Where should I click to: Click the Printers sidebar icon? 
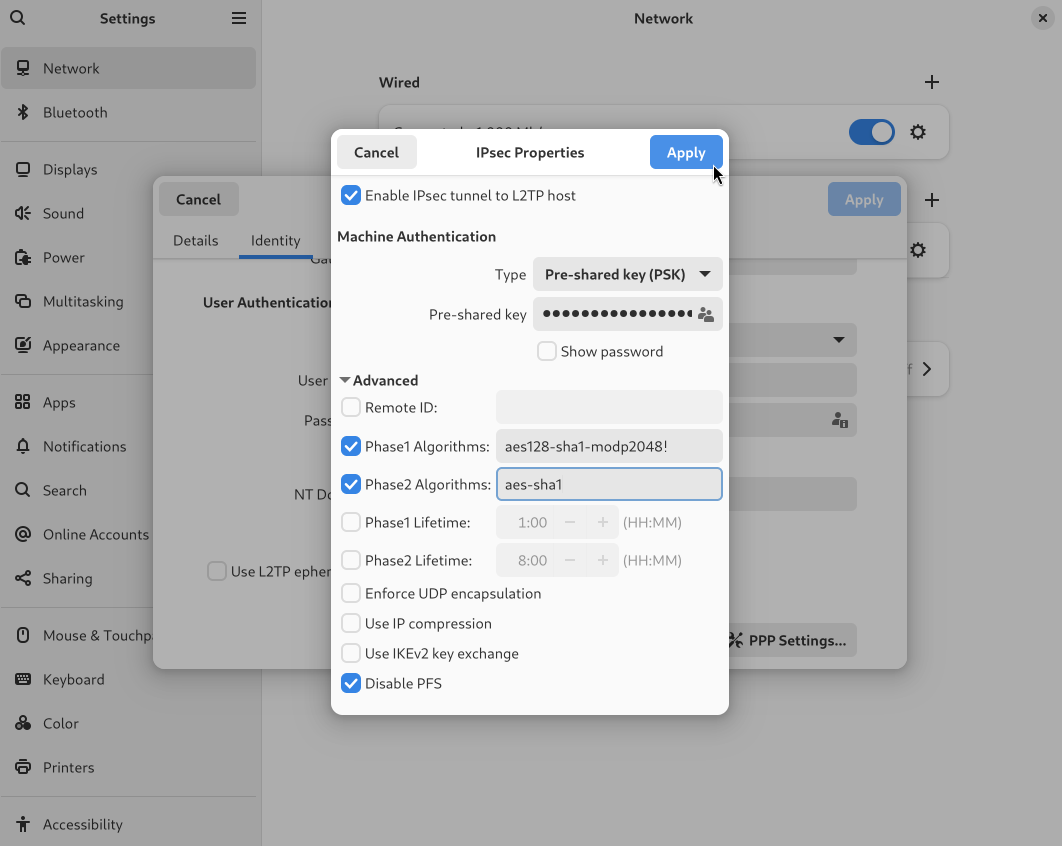click(x=23, y=767)
